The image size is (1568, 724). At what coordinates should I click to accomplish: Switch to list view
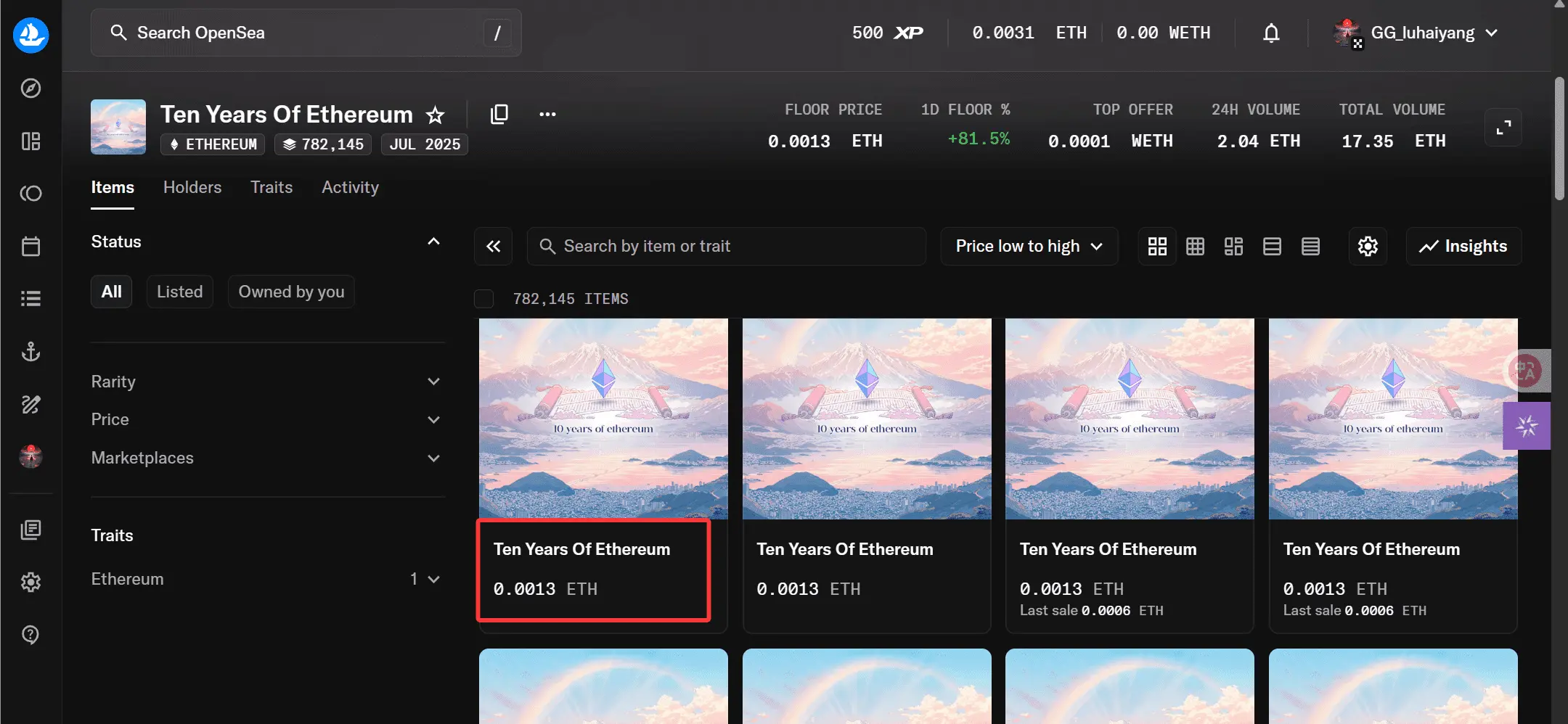click(x=1272, y=247)
